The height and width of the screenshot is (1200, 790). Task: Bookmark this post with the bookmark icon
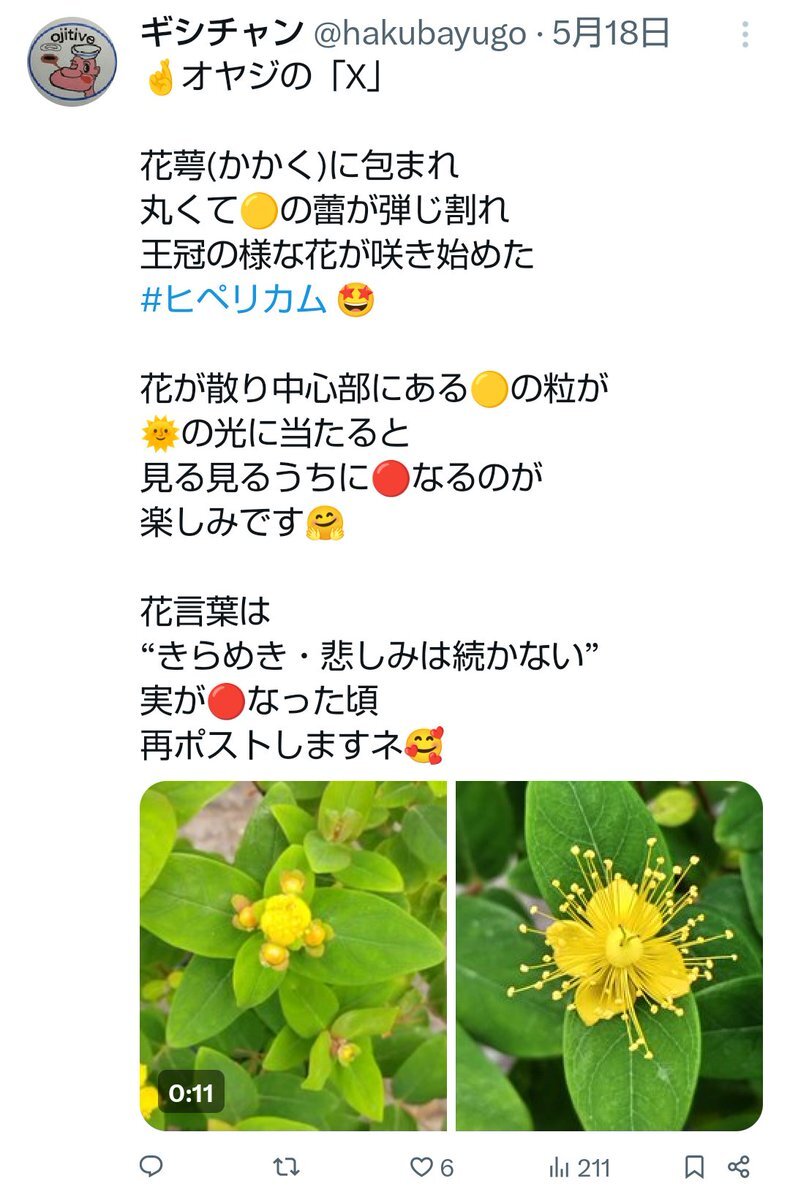coord(694,1166)
